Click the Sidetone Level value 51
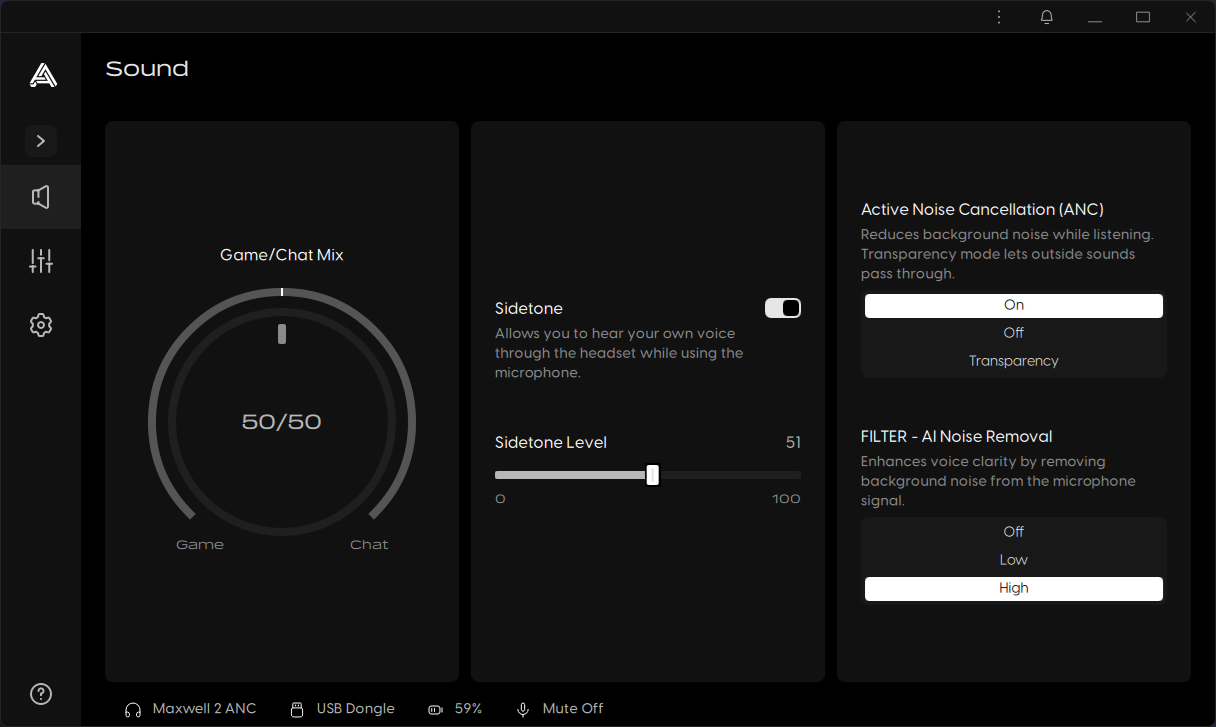 (x=793, y=442)
